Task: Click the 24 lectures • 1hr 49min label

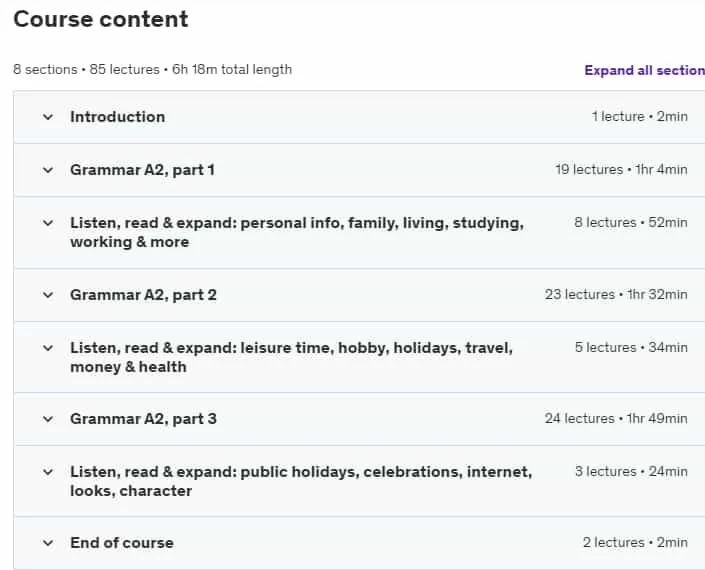Action: coord(616,419)
